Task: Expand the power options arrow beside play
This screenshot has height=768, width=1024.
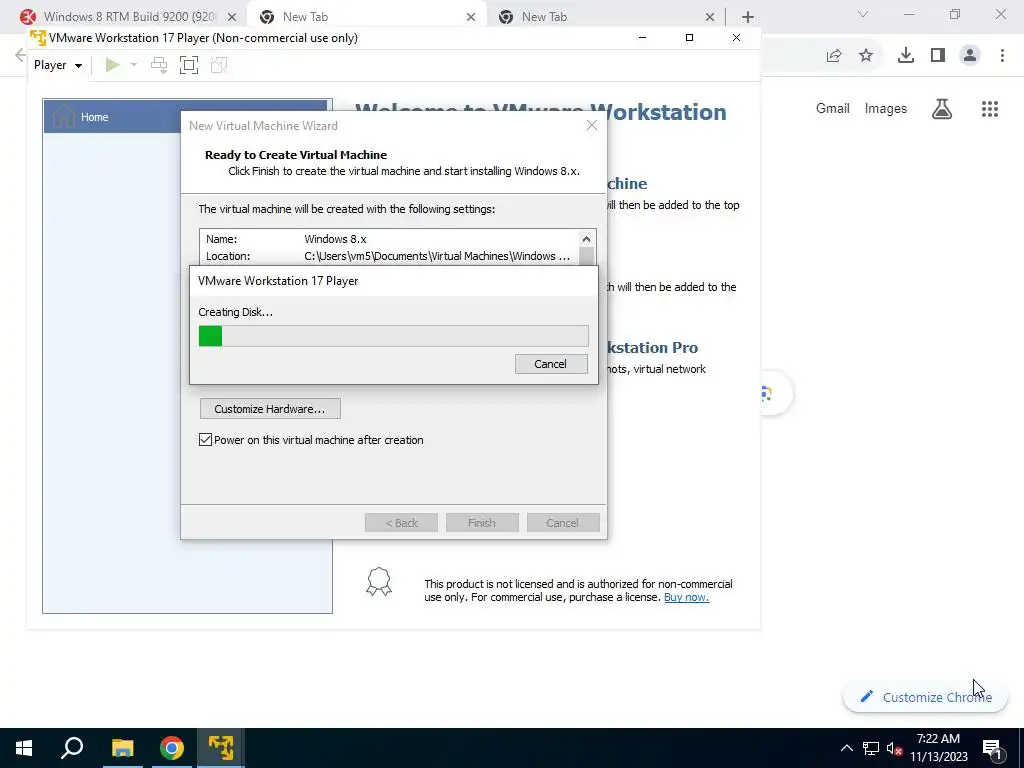Action: pos(133,65)
